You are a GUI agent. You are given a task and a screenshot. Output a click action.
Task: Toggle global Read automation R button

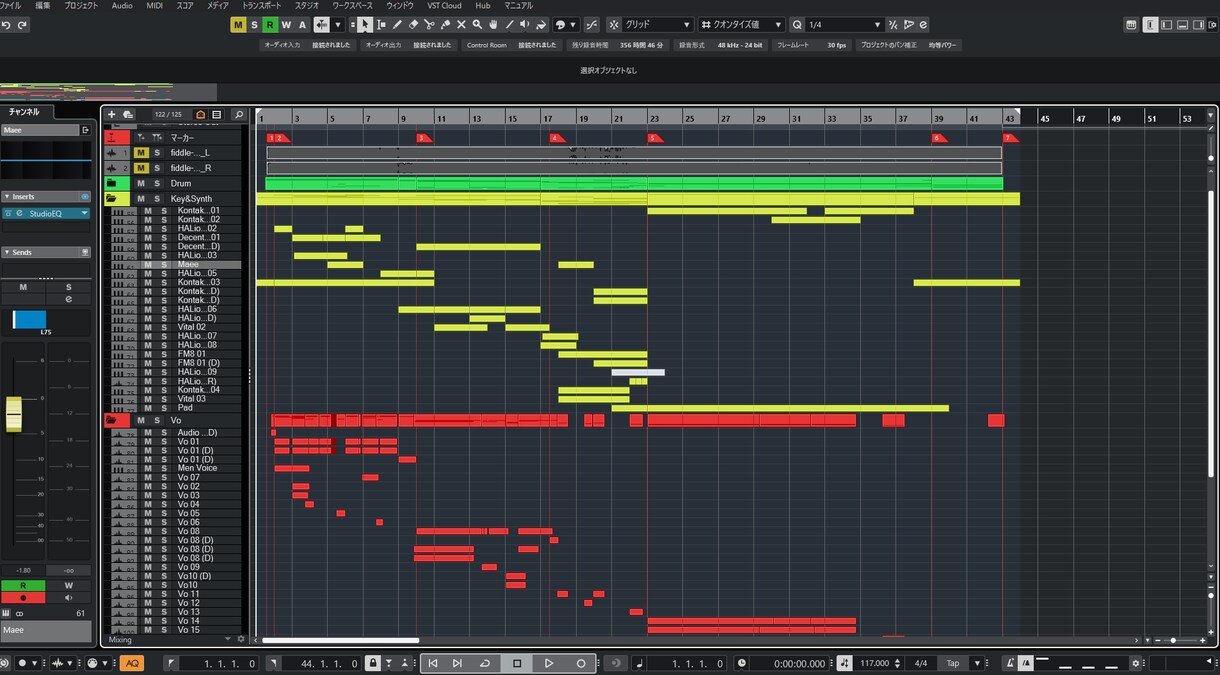(270, 24)
